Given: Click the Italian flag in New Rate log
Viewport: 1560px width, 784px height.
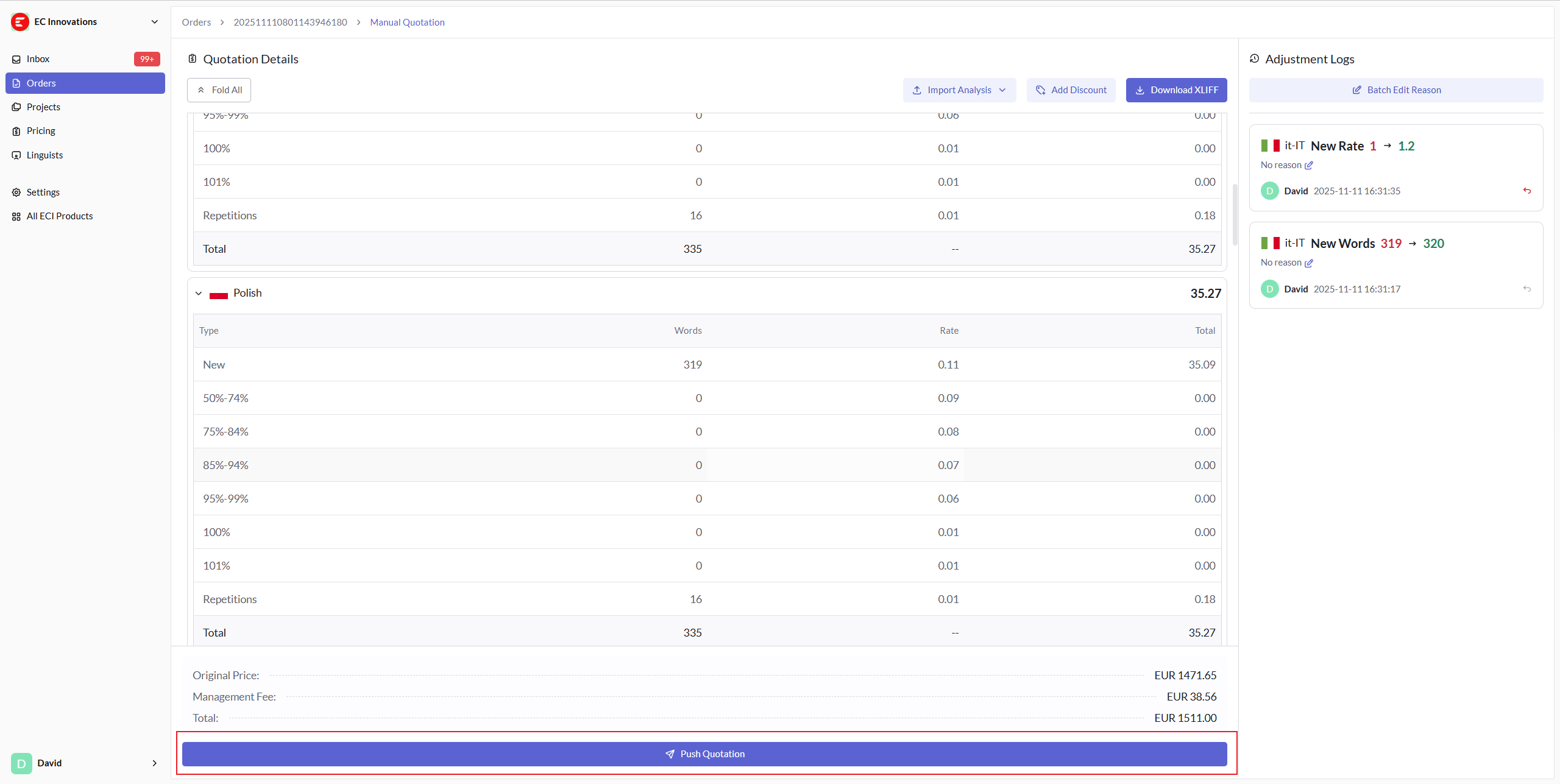Looking at the screenshot, I should click(x=1270, y=146).
